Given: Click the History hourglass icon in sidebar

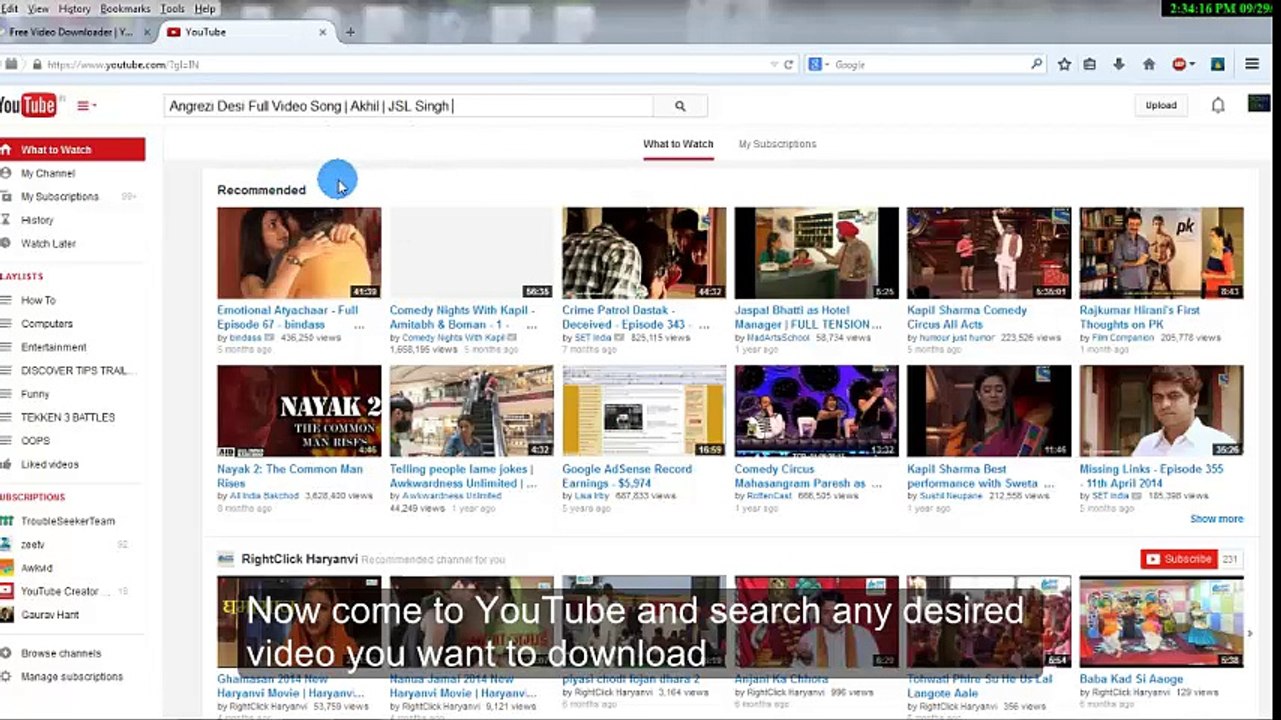Looking at the screenshot, I should pyautogui.click(x=7, y=220).
